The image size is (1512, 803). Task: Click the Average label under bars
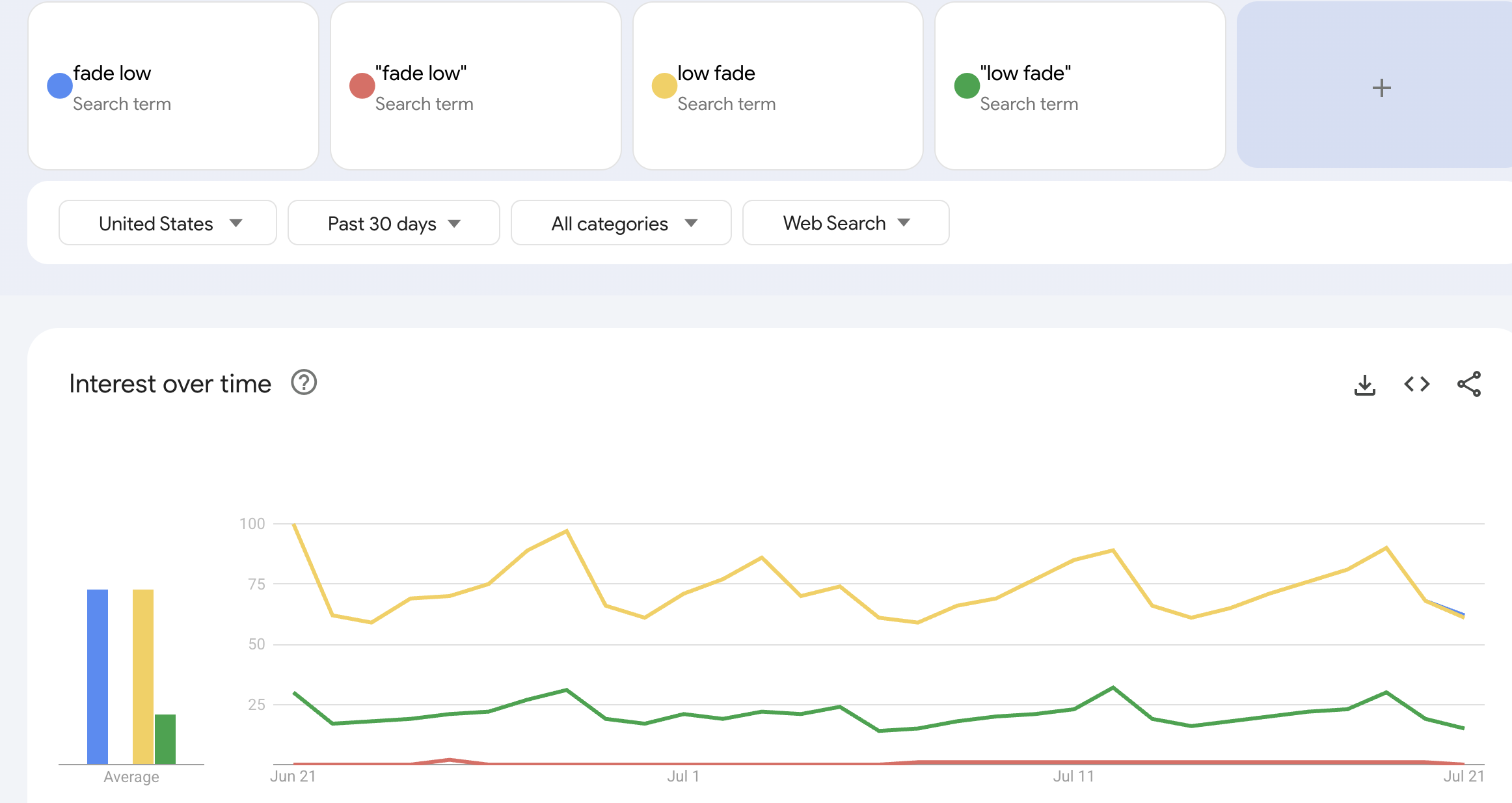(x=131, y=777)
